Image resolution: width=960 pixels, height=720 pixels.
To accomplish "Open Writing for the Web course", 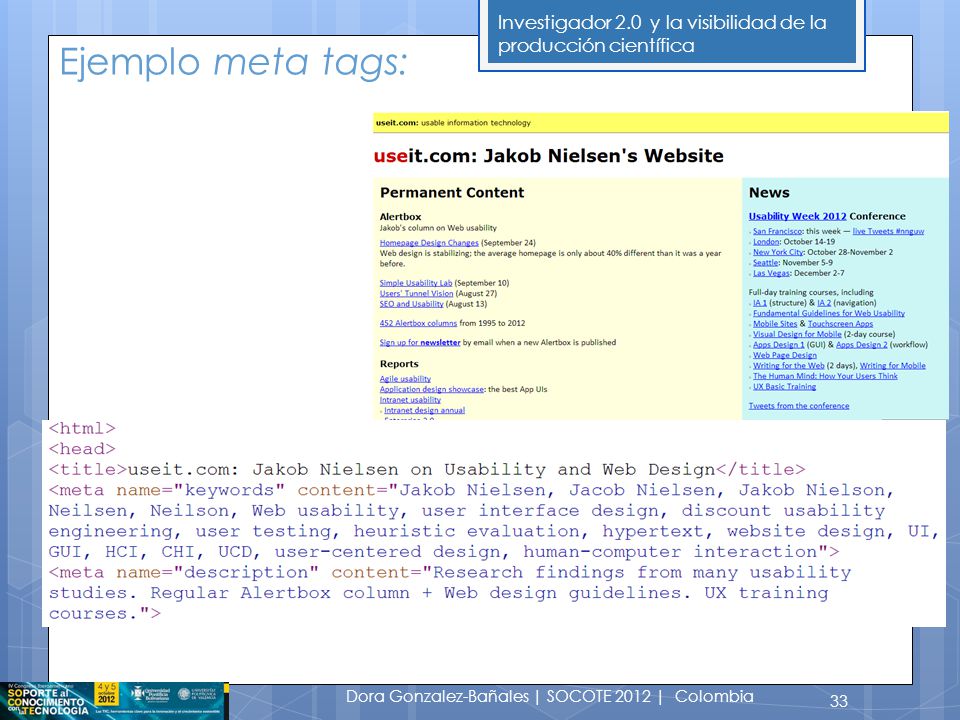I will (x=789, y=366).
